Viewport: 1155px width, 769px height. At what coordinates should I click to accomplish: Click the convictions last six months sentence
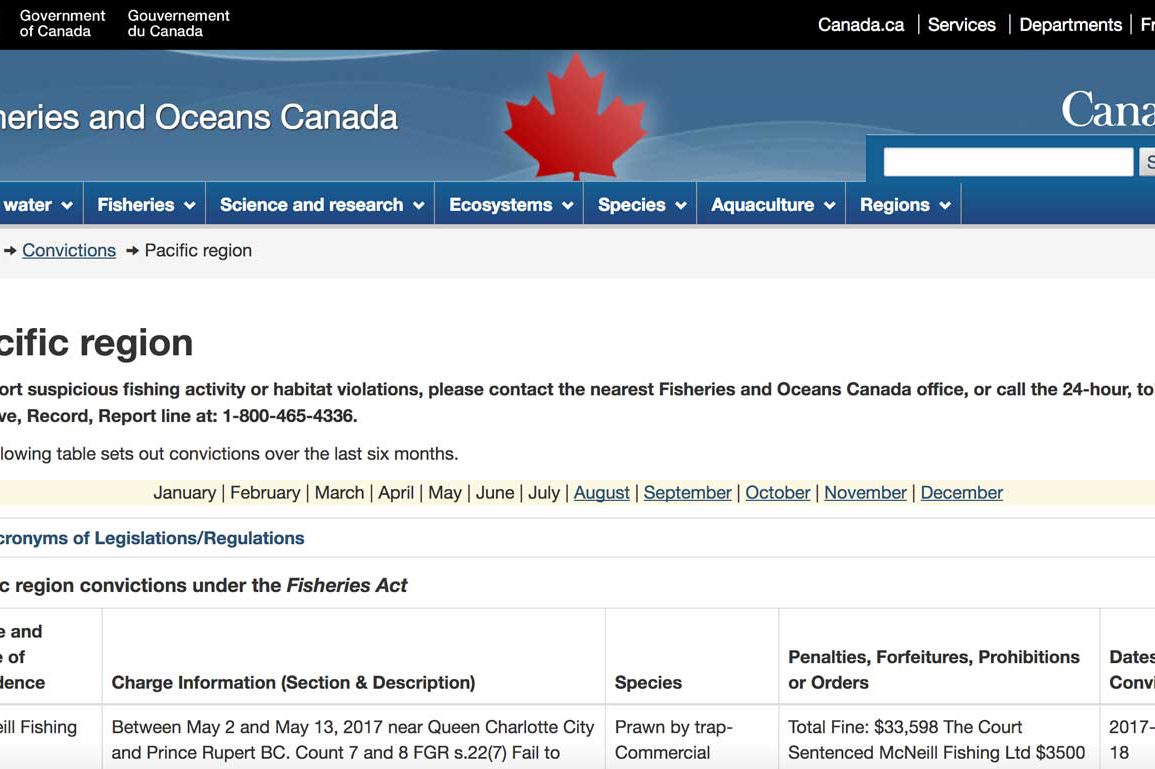click(x=229, y=454)
